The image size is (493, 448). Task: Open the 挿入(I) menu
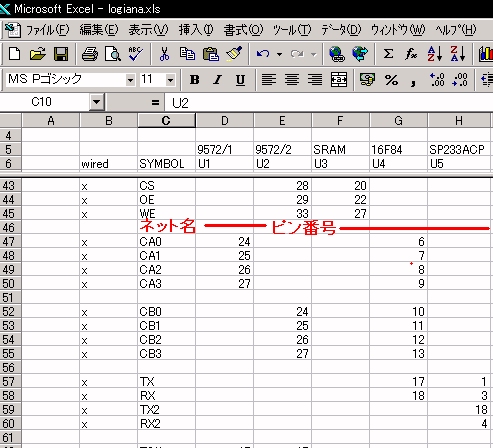(196, 30)
